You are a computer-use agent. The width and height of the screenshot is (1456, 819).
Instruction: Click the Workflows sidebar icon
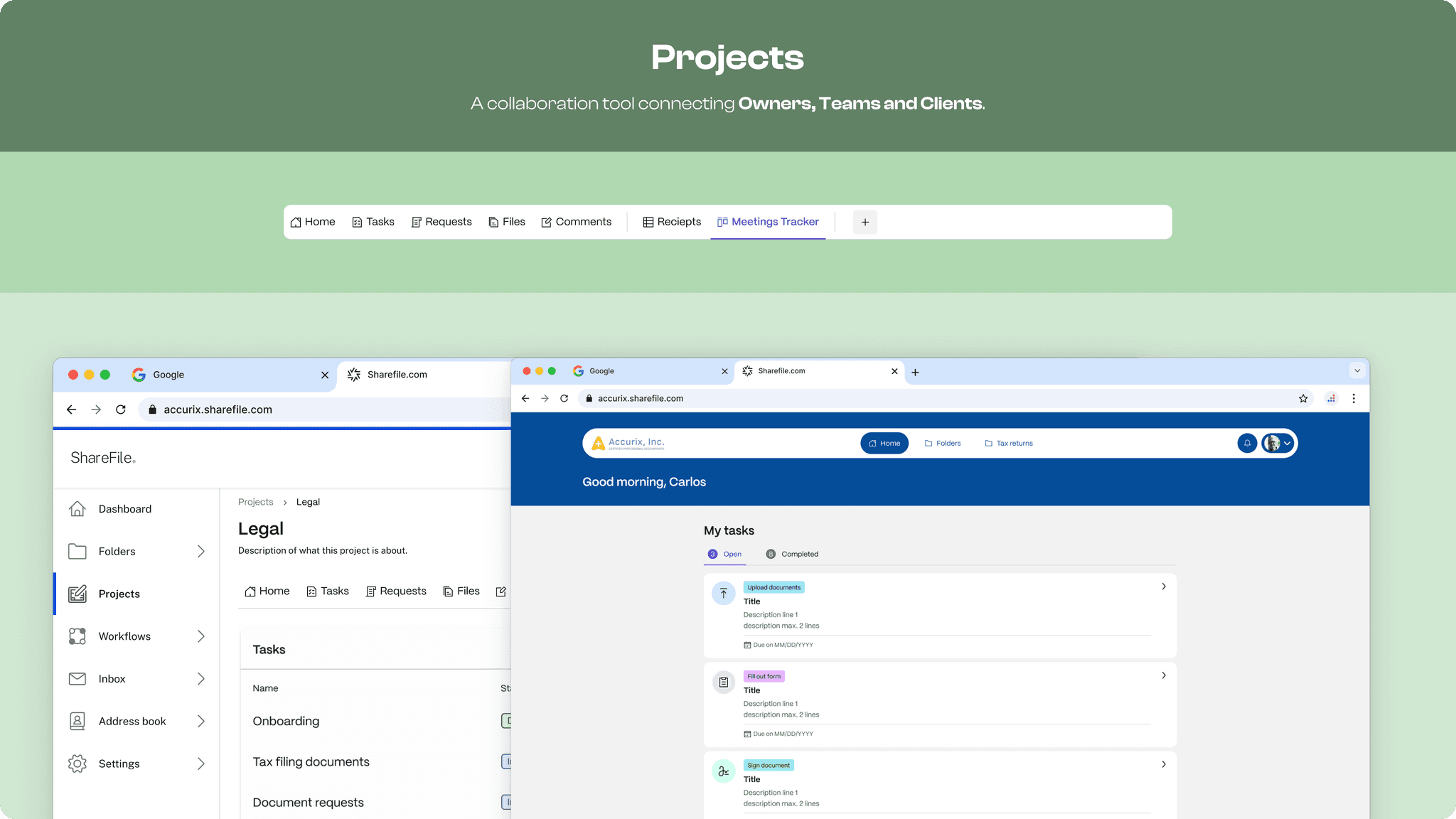[x=77, y=636]
